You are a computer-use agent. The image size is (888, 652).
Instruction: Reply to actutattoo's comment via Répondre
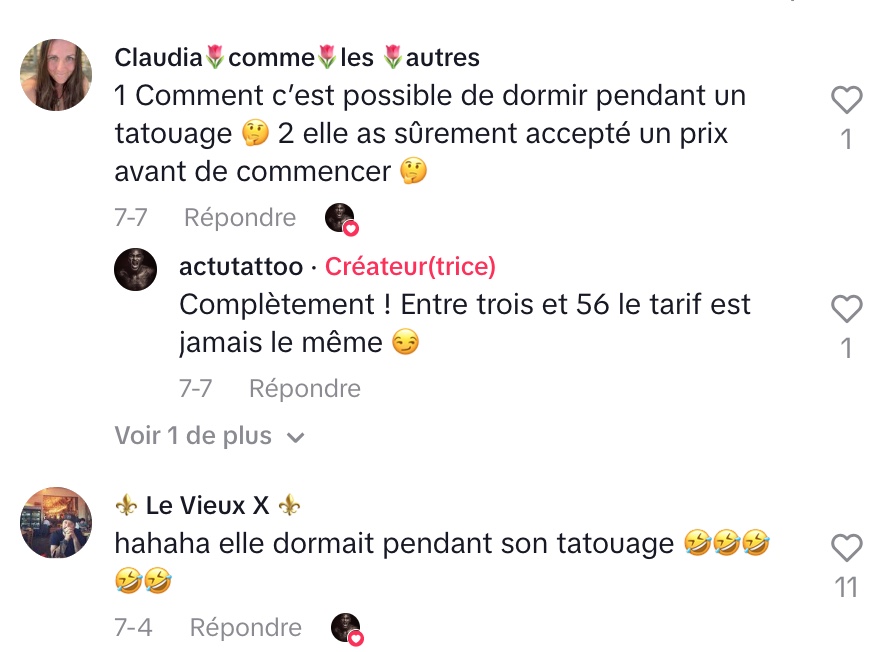305,389
